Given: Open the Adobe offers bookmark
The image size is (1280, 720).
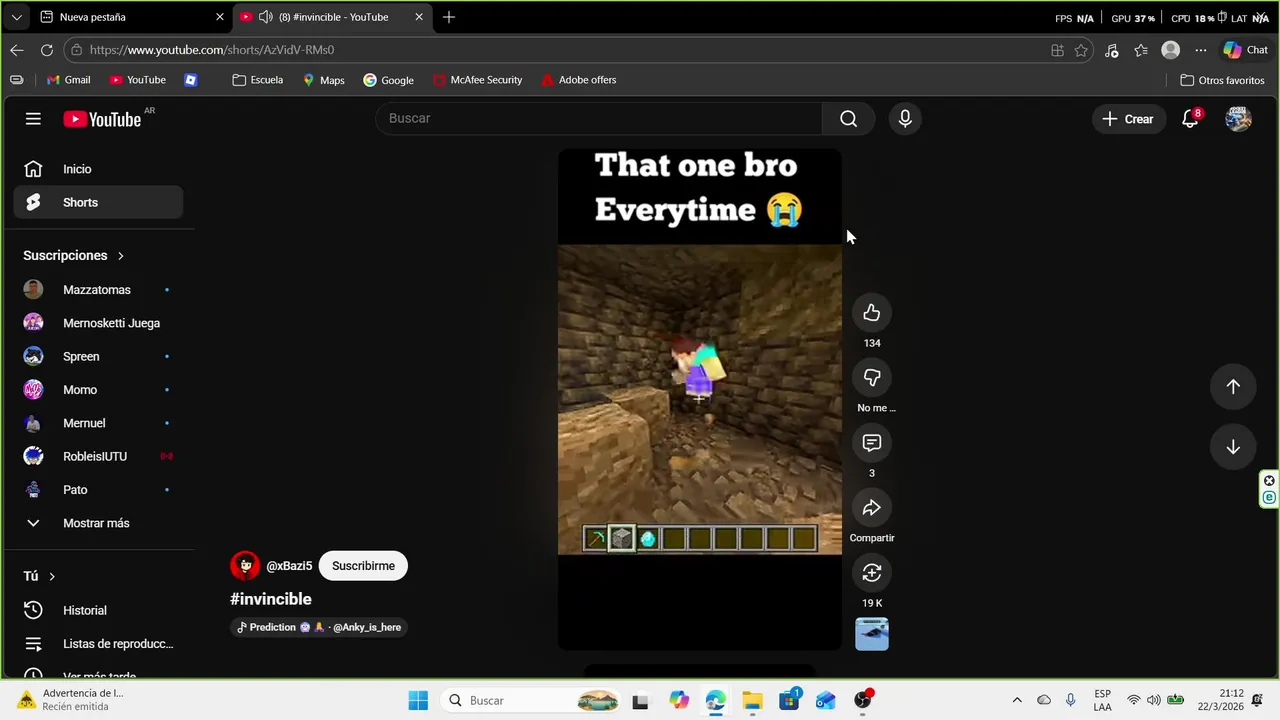Looking at the screenshot, I should (x=578, y=80).
